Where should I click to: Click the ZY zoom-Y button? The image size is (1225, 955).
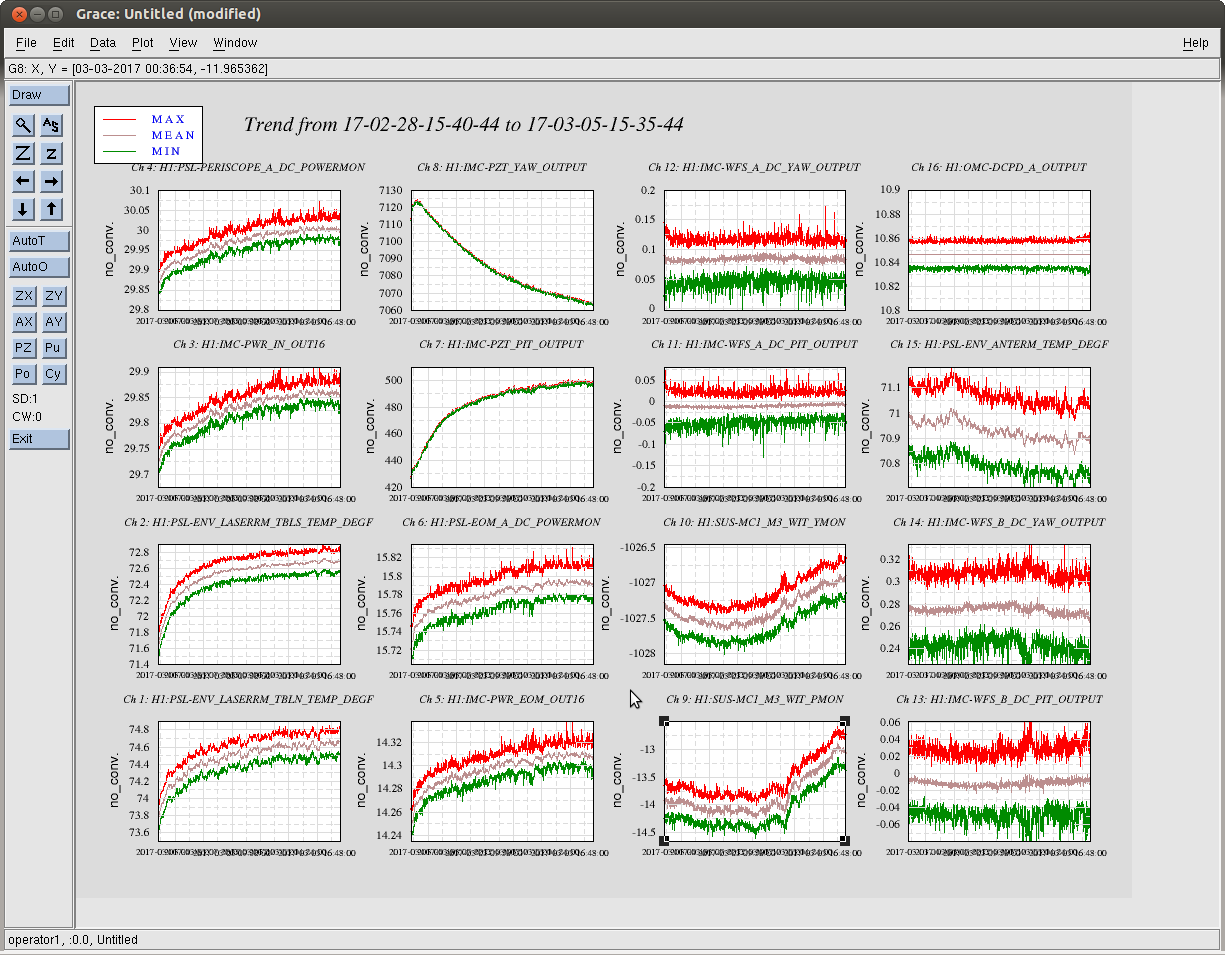[54, 295]
